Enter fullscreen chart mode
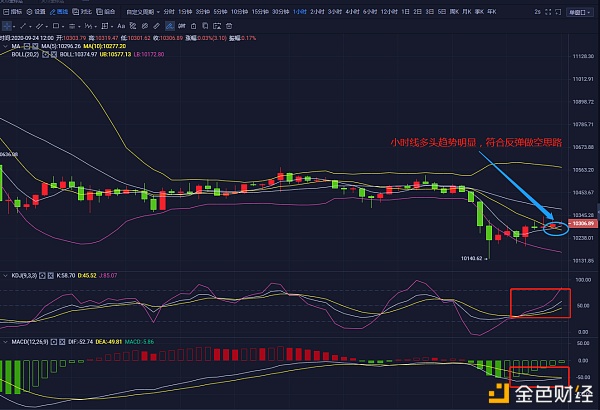Viewport: 600px width, 410px height. (548, 12)
